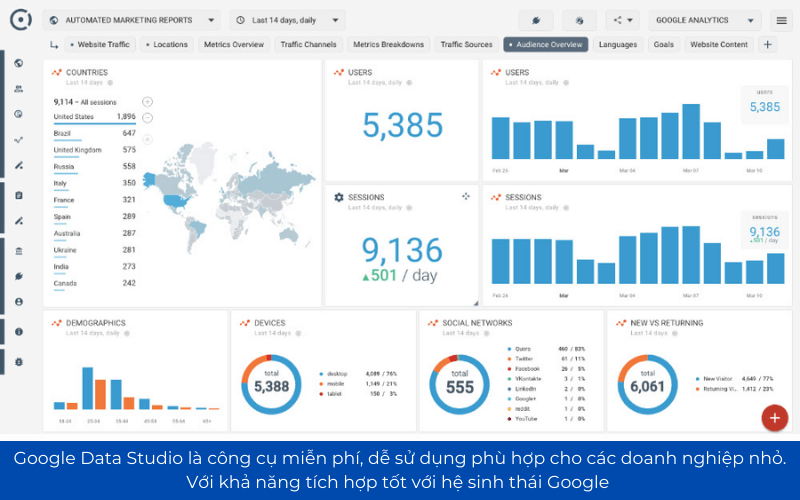Viewport: 800px width, 500px height.
Task: Open the hamburger menu at top right
Action: [x=781, y=20]
